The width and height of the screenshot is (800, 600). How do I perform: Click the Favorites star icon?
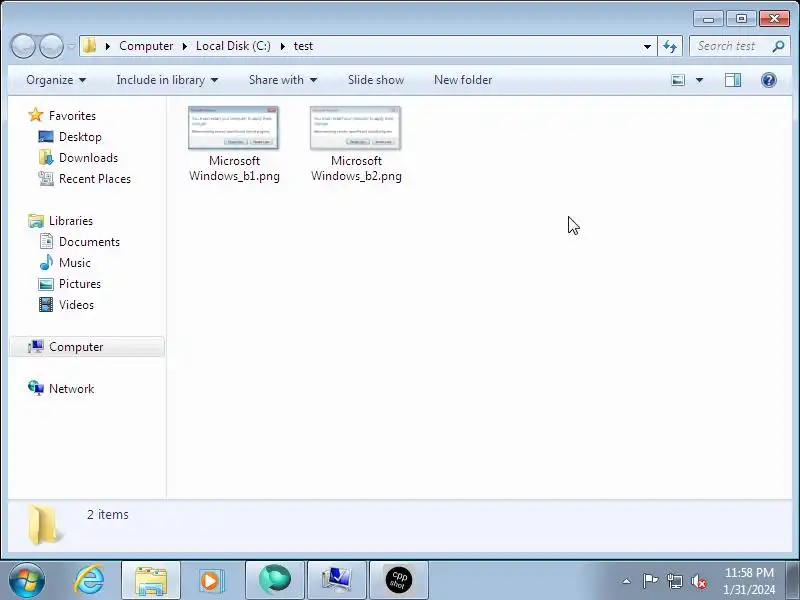[x=36, y=115]
